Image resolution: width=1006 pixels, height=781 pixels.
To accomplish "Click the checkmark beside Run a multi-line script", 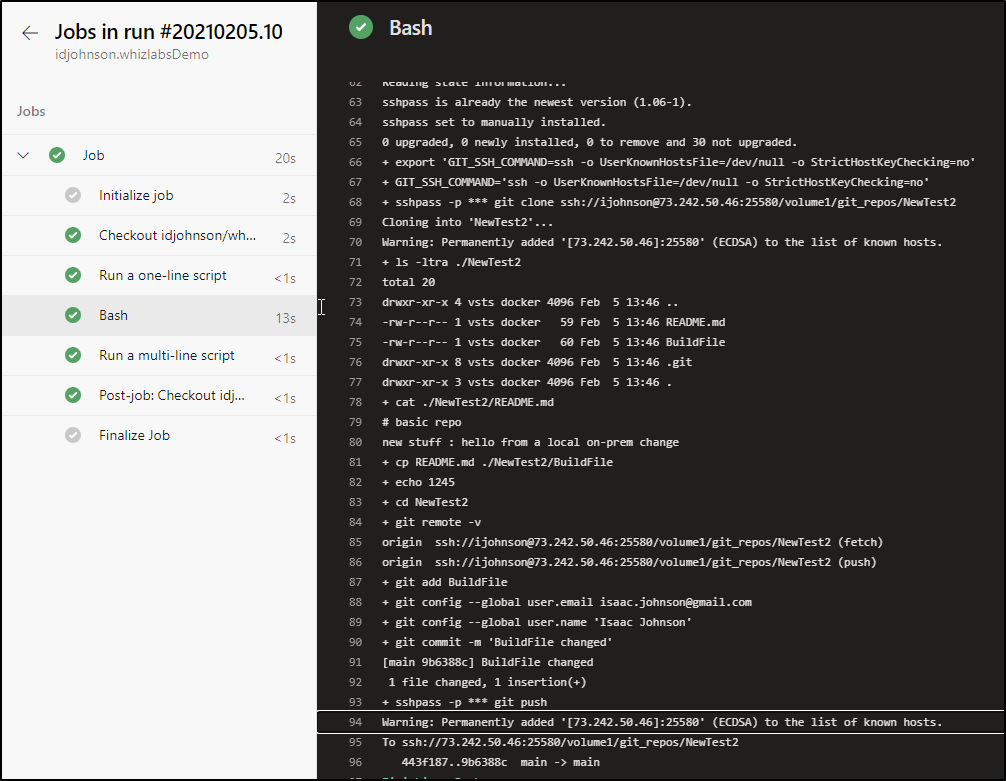I will coord(73,354).
